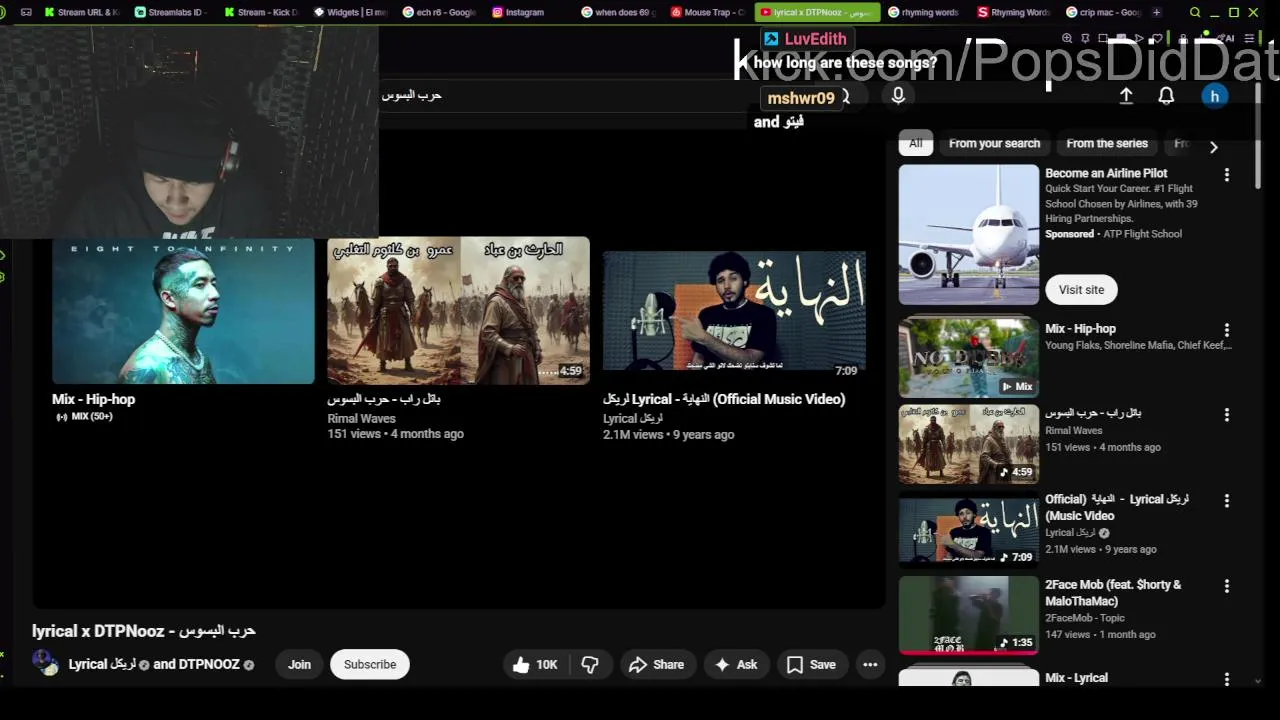This screenshot has height=720, width=1280.
Task: Click the Ask AI button
Action: point(735,664)
